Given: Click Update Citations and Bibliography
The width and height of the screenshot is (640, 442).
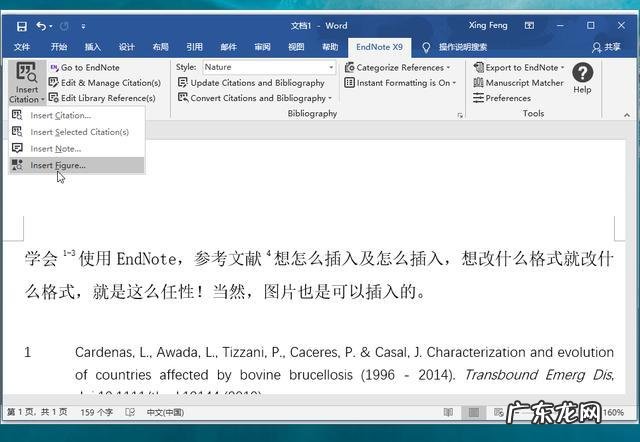Looking at the screenshot, I should (256, 83).
